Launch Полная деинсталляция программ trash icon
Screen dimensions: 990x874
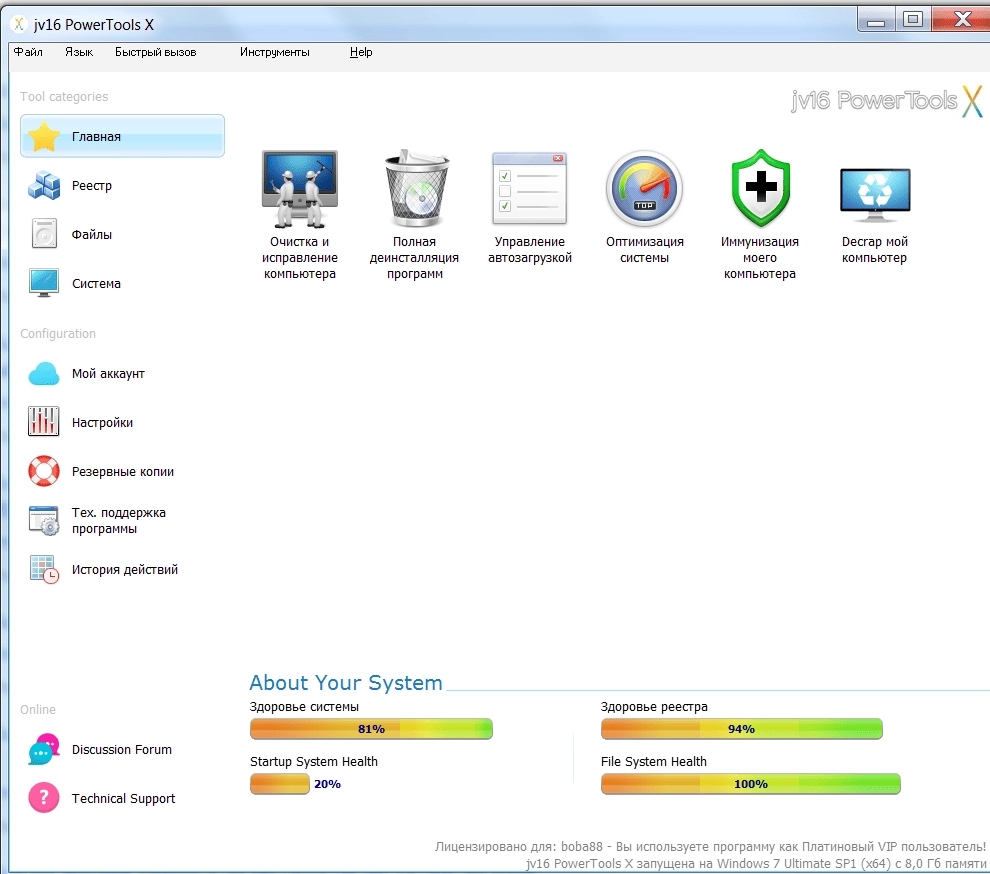click(x=416, y=188)
